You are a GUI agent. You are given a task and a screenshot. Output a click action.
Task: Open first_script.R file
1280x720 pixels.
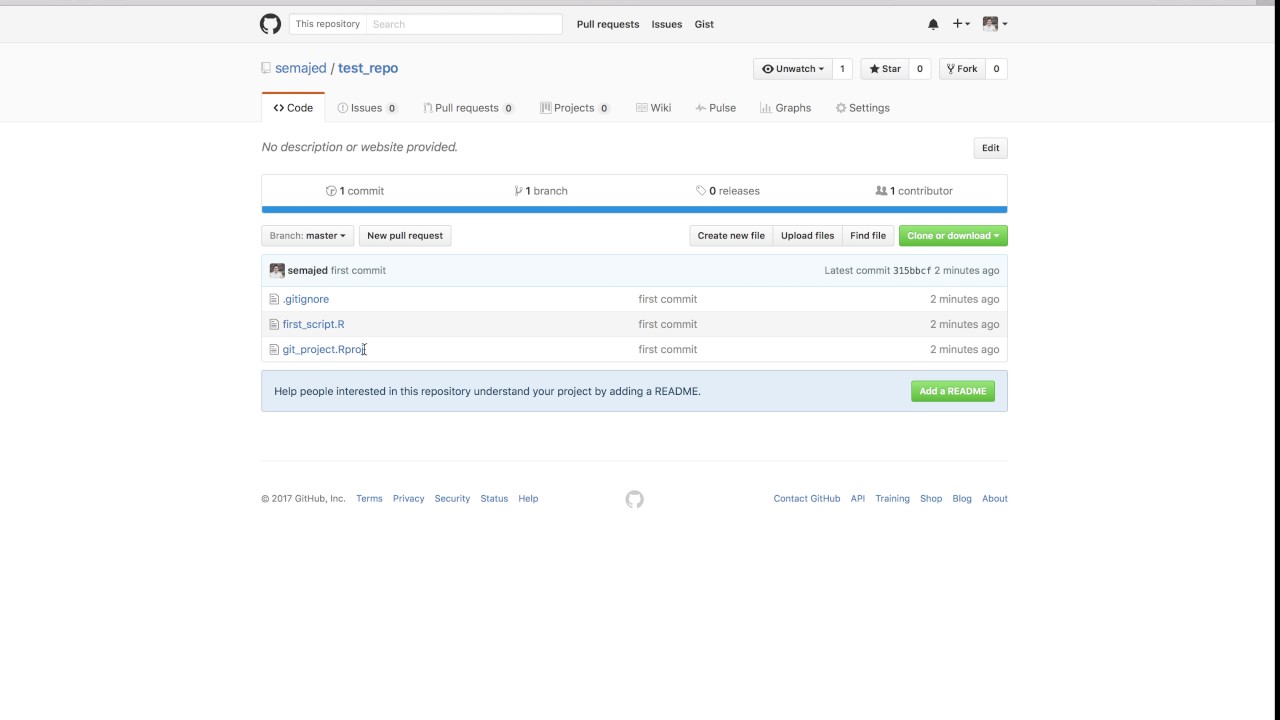pos(313,324)
